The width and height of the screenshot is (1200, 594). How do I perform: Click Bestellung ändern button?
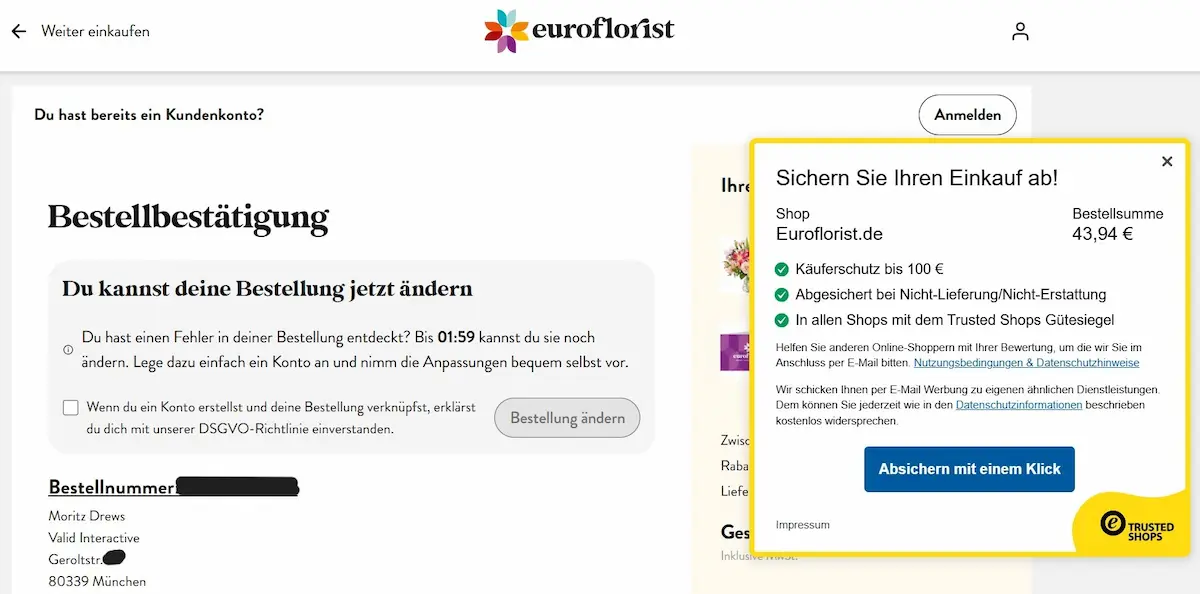567,418
